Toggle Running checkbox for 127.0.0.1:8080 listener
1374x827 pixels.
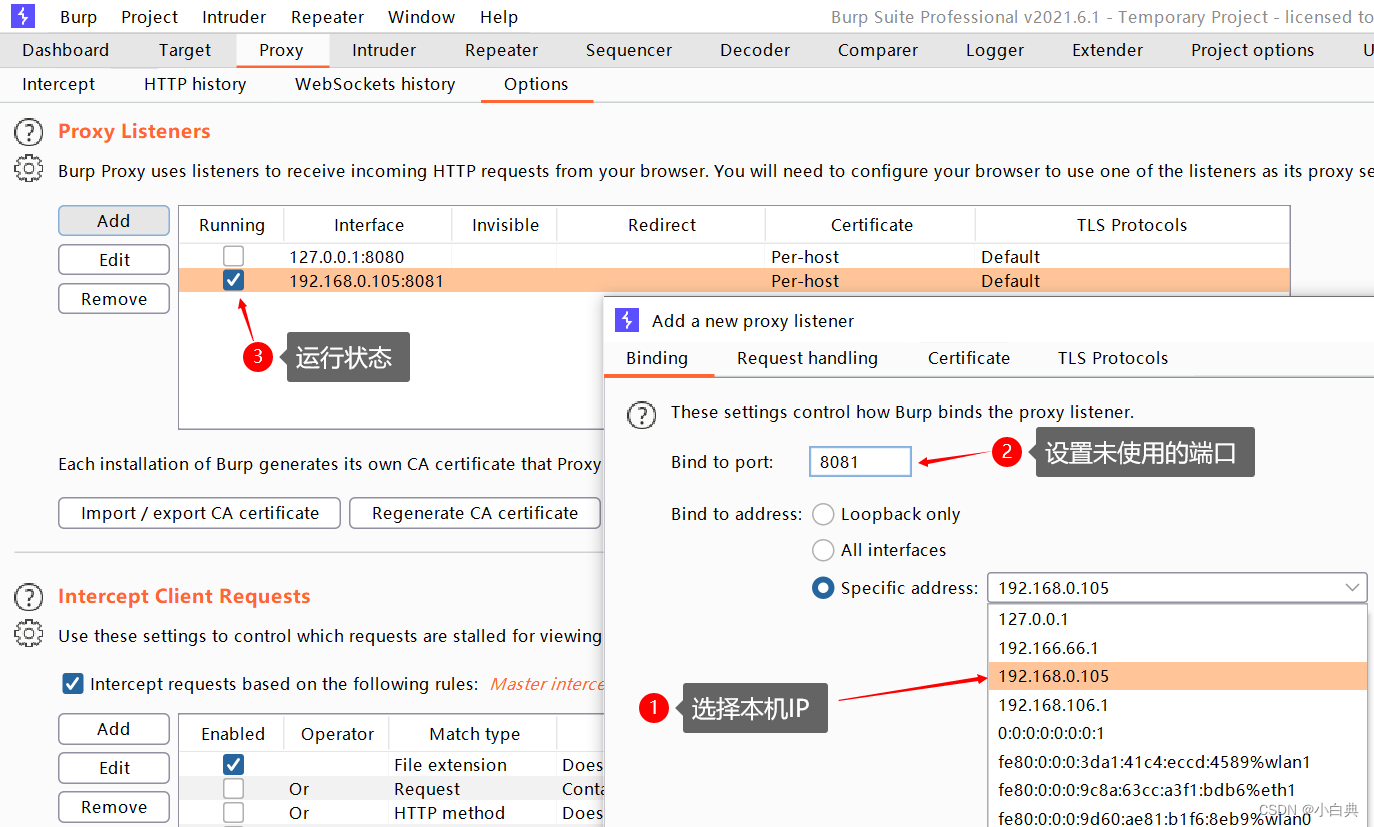[233, 256]
